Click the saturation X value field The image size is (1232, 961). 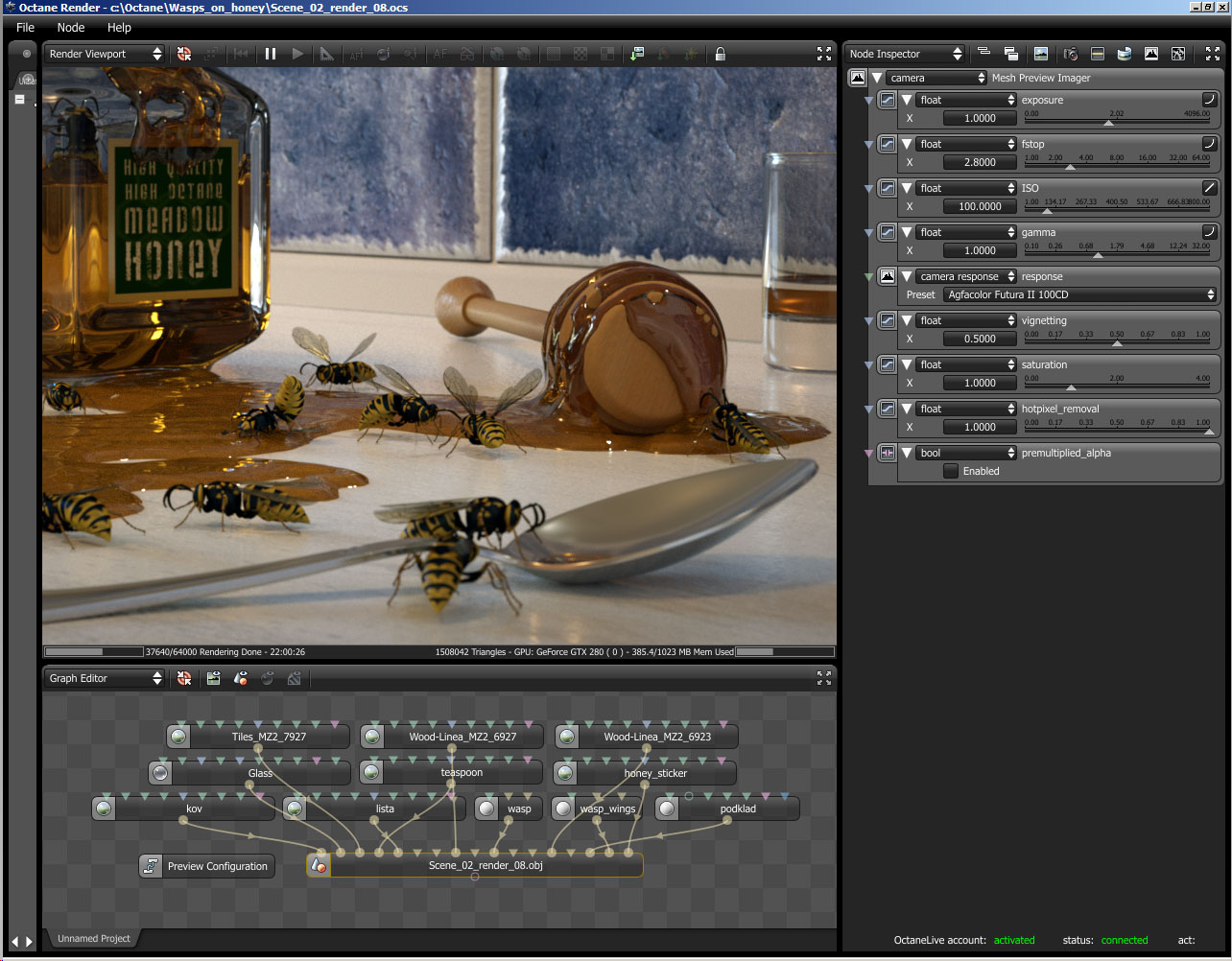(x=979, y=383)
